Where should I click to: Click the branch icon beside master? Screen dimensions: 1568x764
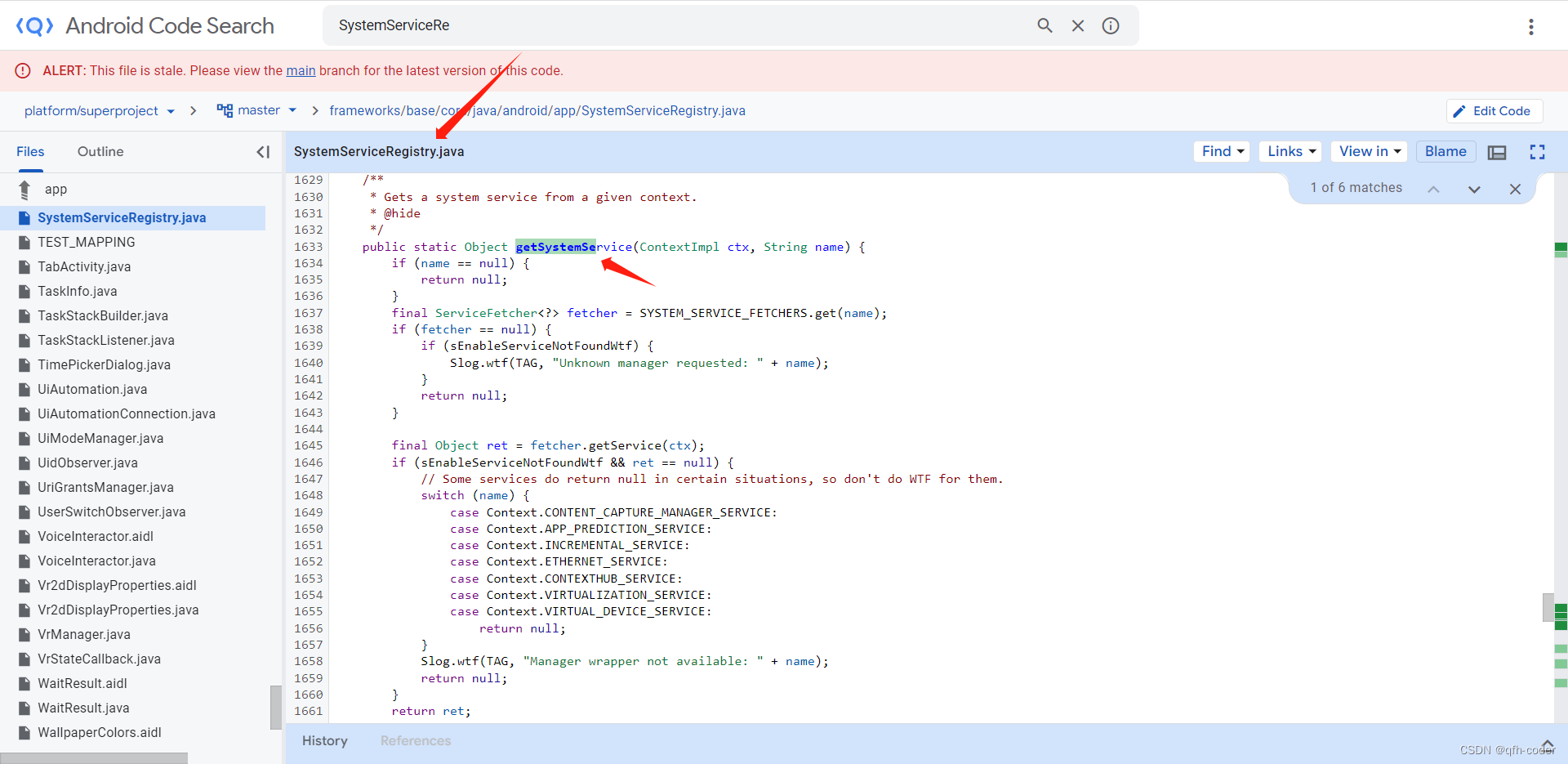click(x=225, y=110)
